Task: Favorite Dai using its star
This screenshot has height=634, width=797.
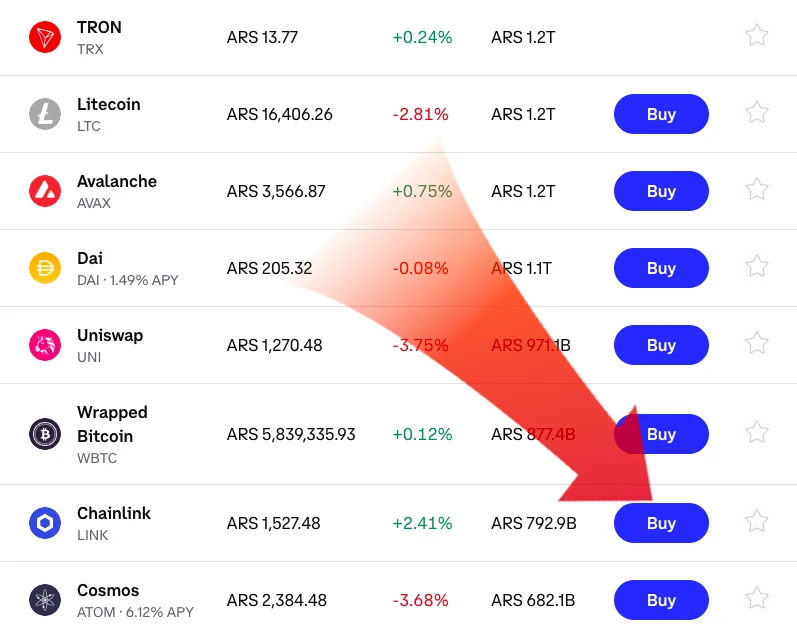Action: click(757, 266)
